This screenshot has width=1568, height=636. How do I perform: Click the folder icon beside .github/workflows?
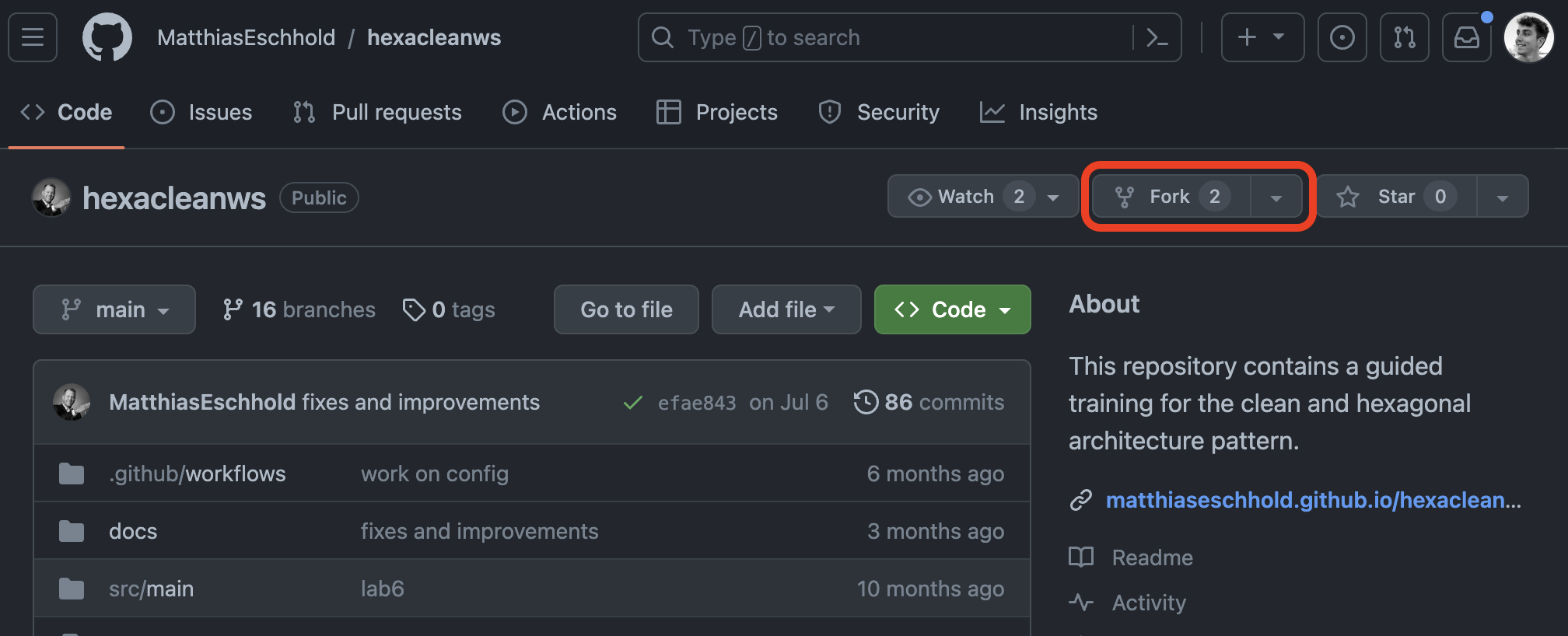72,474
